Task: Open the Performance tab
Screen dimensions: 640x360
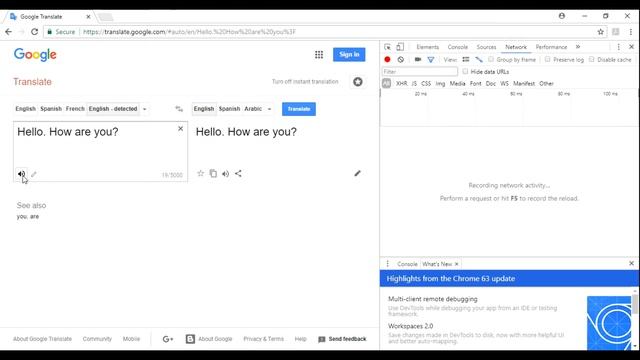Action: click(x=551, y=47)
